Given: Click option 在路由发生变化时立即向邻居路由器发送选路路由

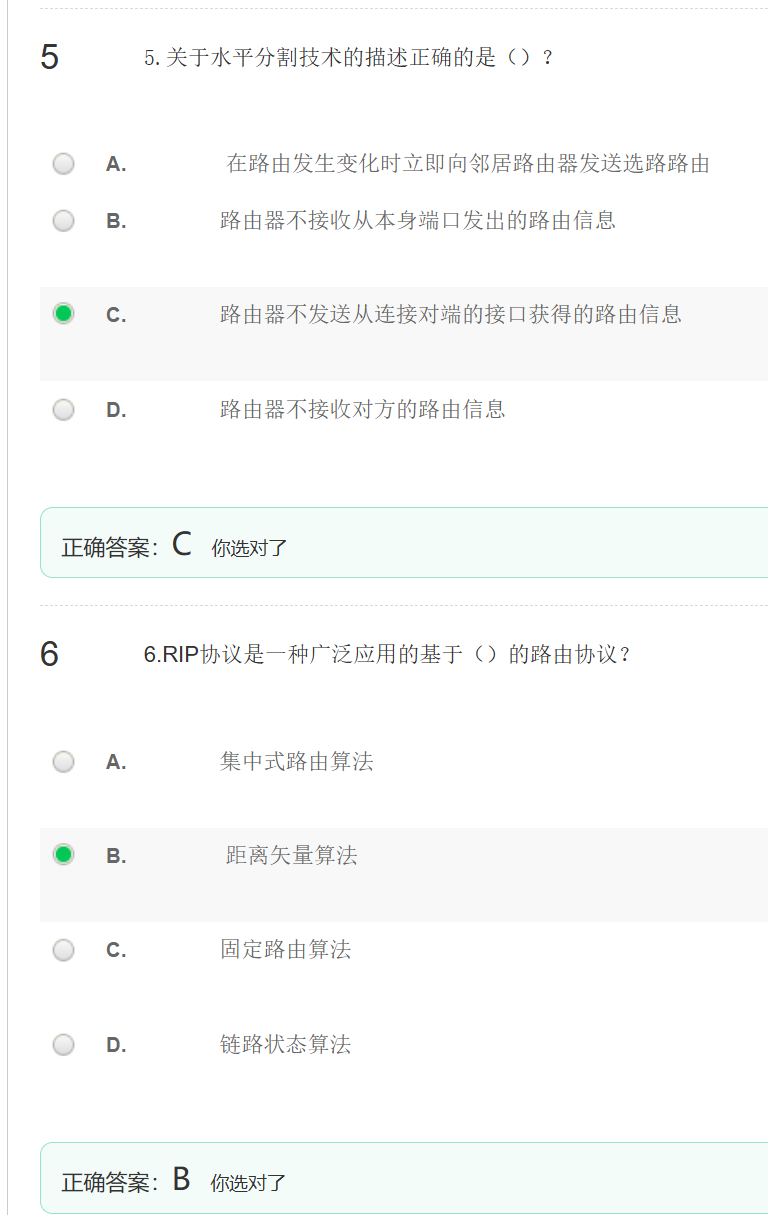Looking at the screenshot, I should click(468, 164).
